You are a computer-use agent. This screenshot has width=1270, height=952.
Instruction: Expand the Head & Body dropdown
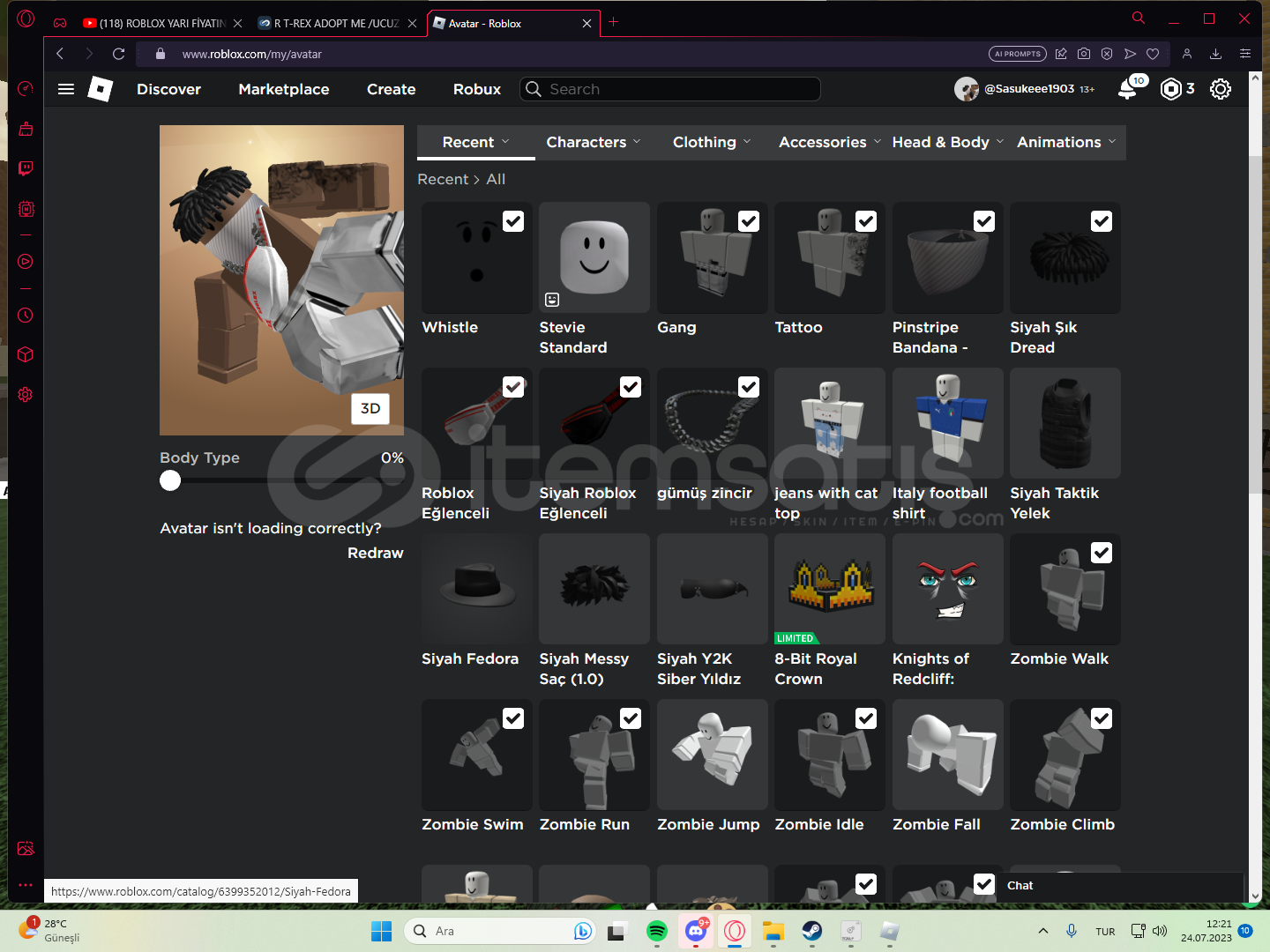pyautogui.click(x=947, y=142)
